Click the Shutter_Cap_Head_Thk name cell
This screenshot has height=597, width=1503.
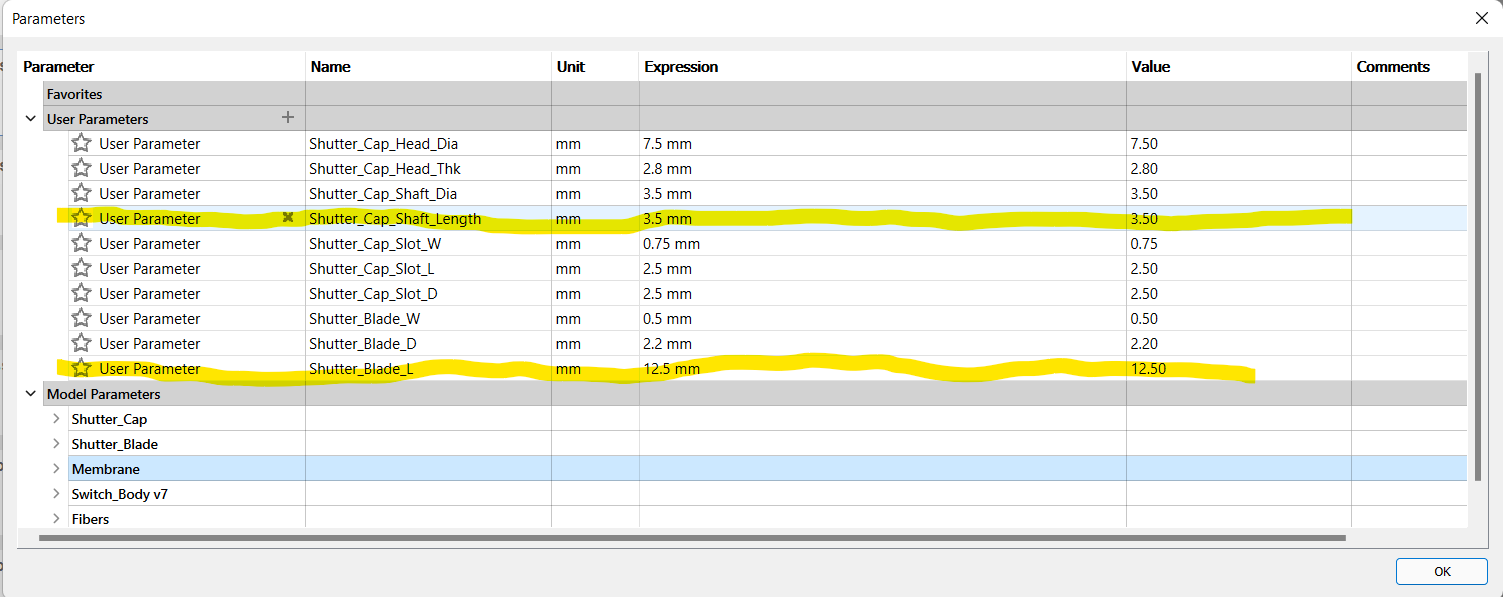(x=428, y=168)
